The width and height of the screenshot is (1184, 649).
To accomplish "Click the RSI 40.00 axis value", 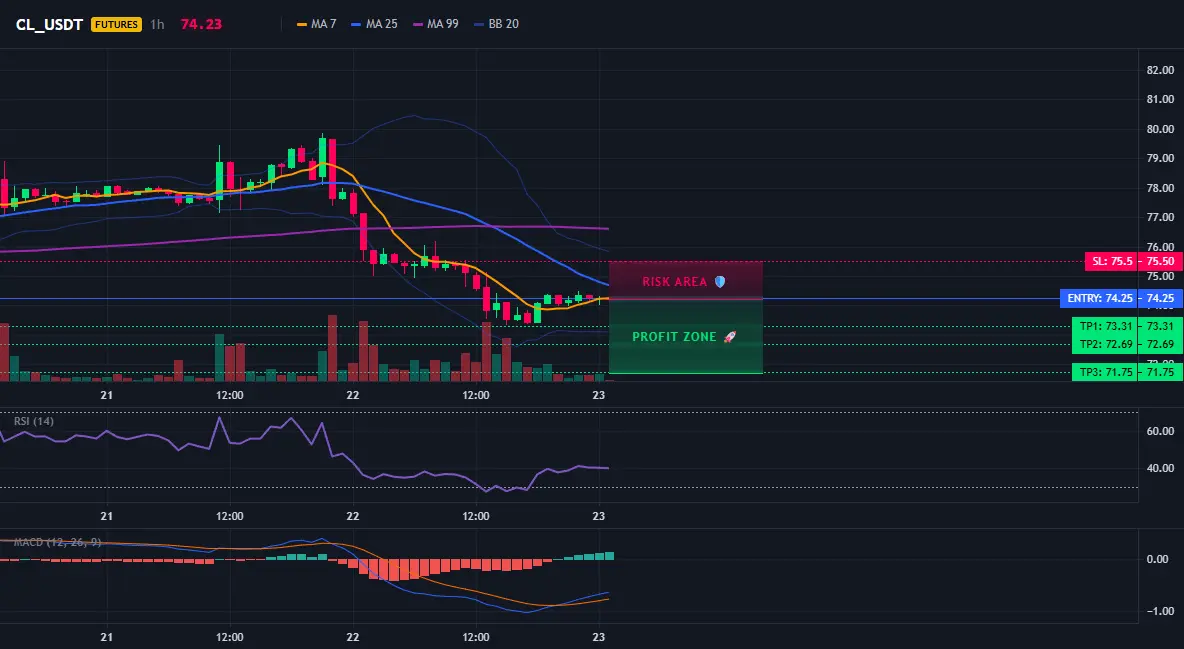I will pyautogui.click(x=1160, y=468).
